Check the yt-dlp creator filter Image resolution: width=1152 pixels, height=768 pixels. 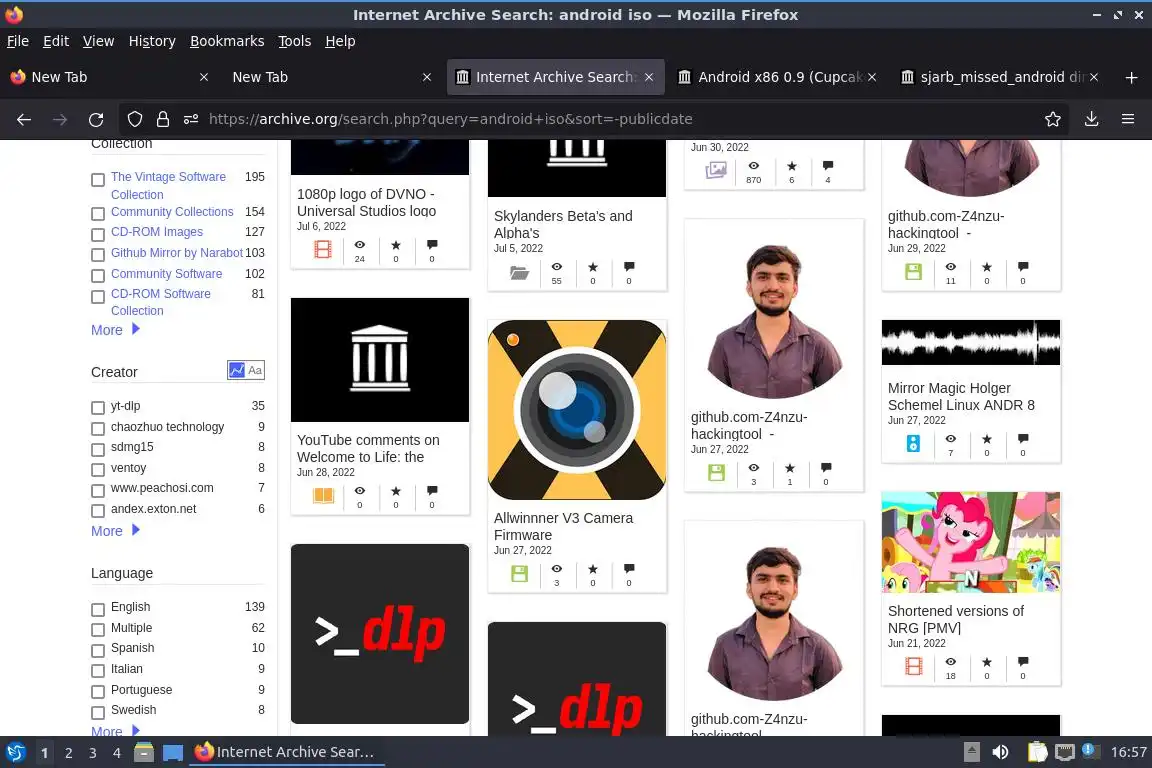point(98,408)
